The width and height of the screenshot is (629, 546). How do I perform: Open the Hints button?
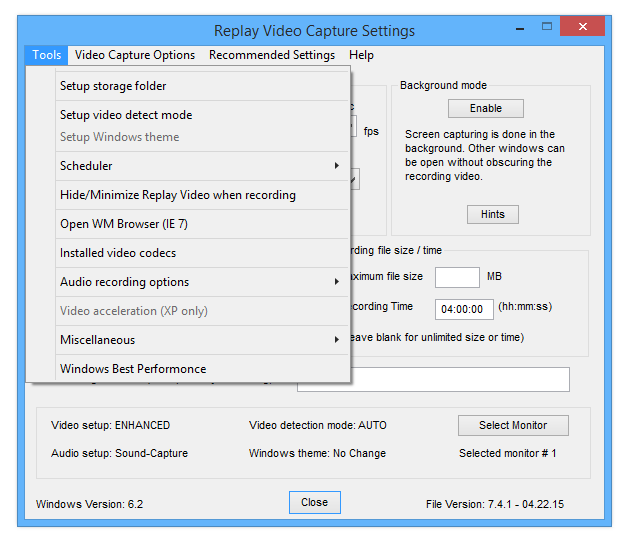[x=493, y=214]
